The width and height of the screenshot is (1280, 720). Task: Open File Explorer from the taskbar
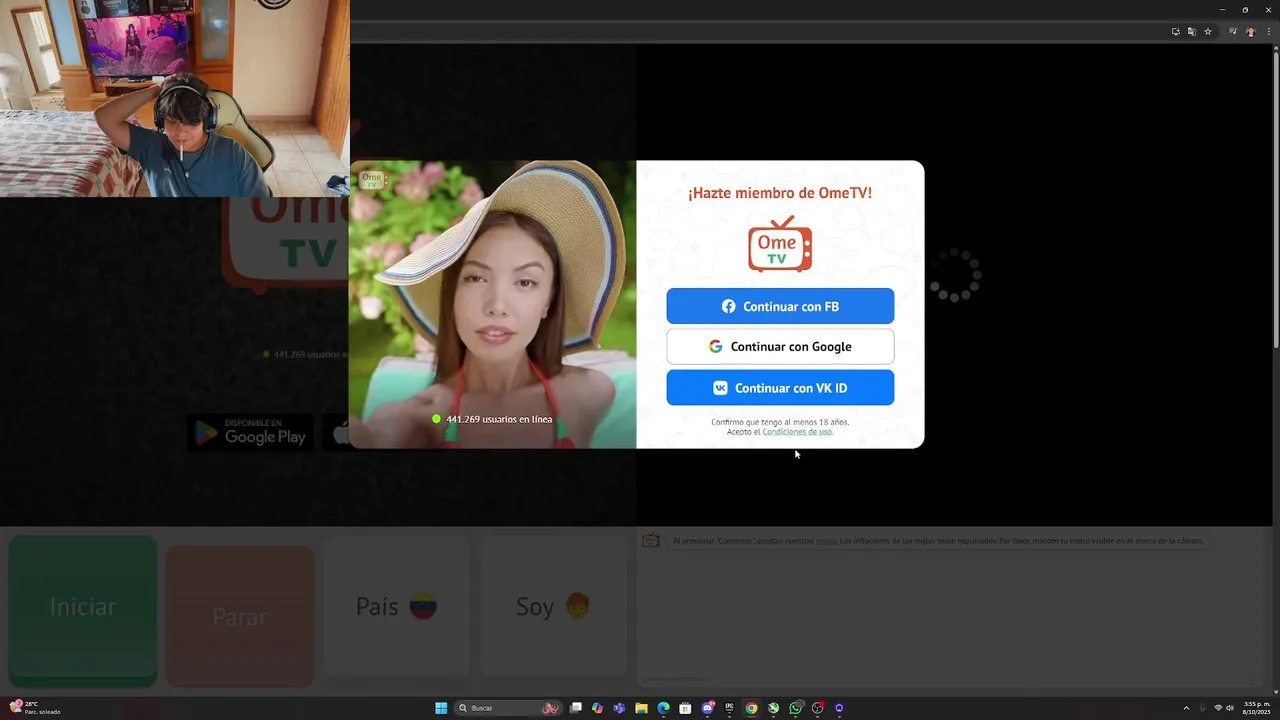(x=641, y=708)
